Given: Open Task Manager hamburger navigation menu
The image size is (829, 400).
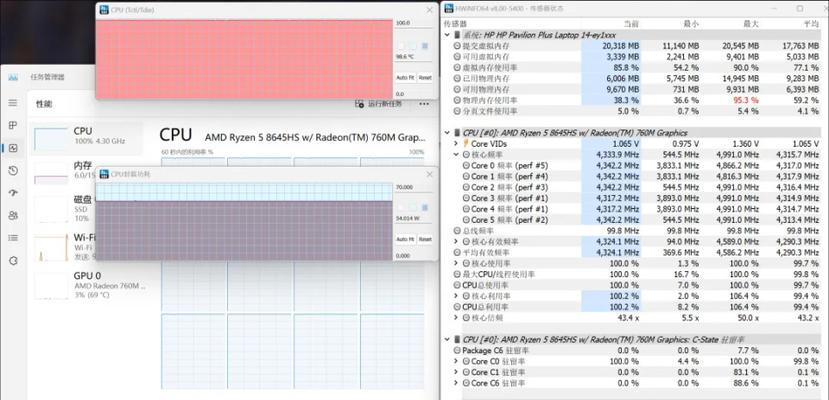Looking at the screenshot, I should [x=13, y=103].
